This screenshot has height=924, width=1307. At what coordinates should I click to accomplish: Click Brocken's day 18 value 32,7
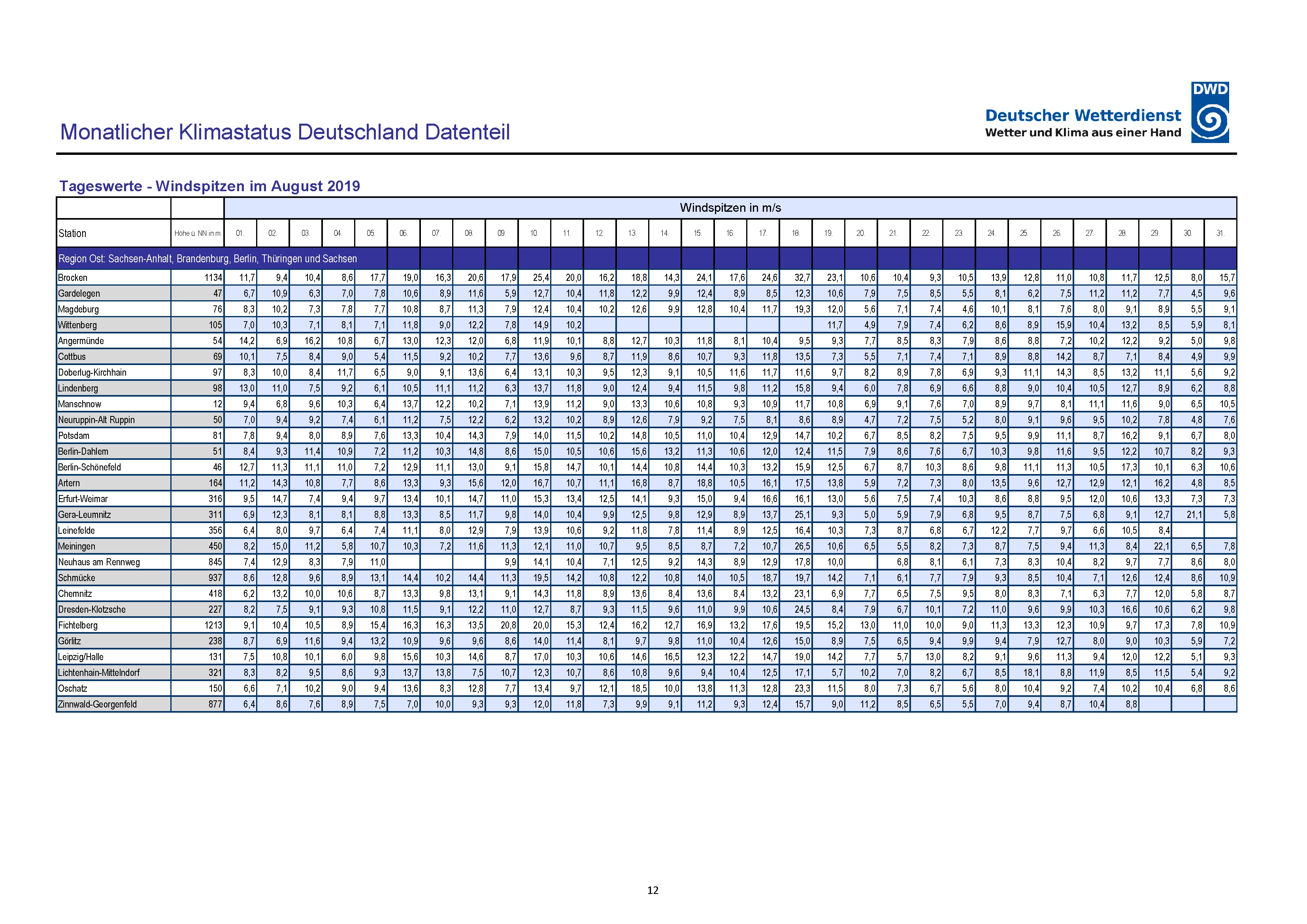[803, 278]
